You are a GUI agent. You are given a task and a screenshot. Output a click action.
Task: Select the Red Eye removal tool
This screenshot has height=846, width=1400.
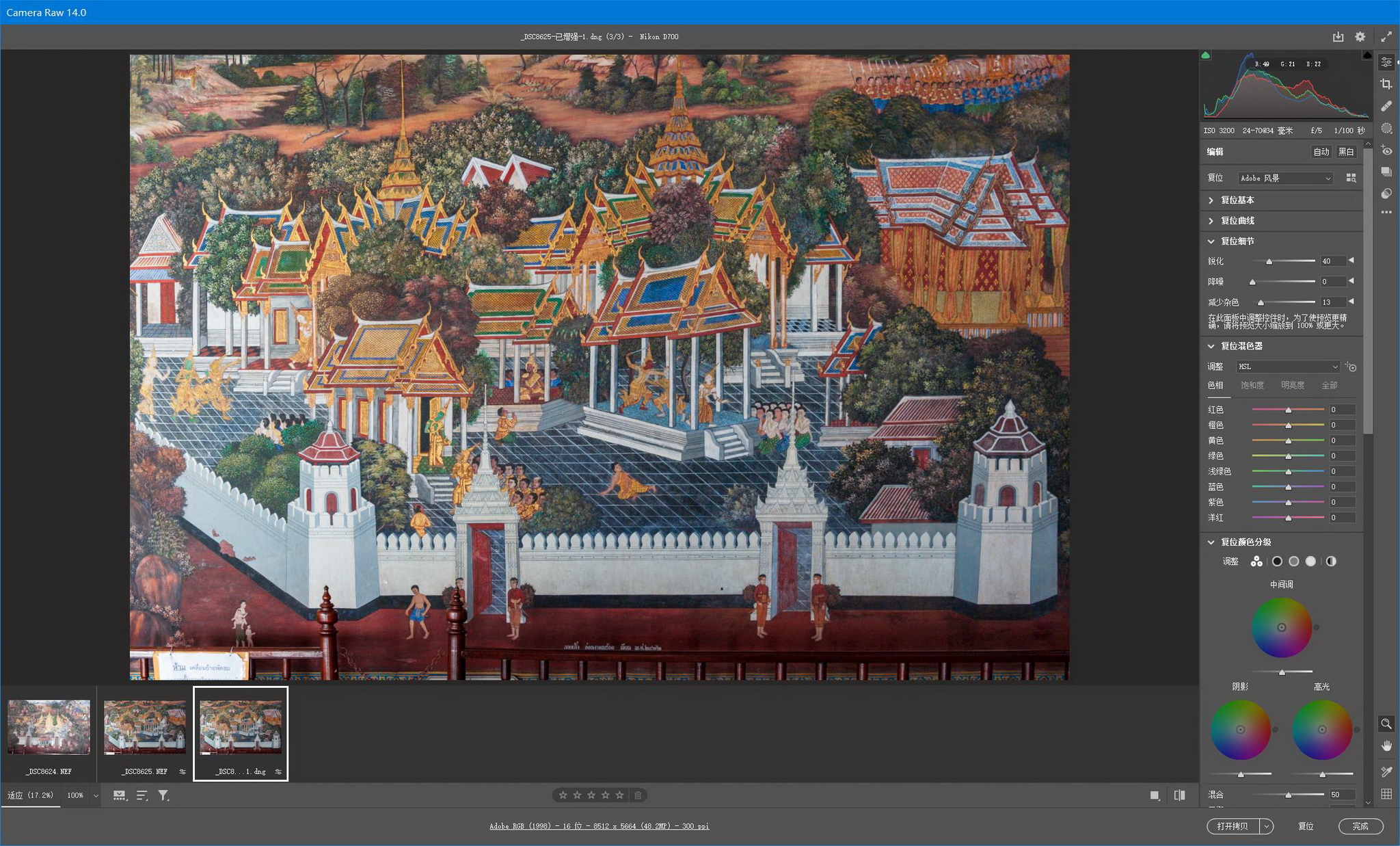1386,150
